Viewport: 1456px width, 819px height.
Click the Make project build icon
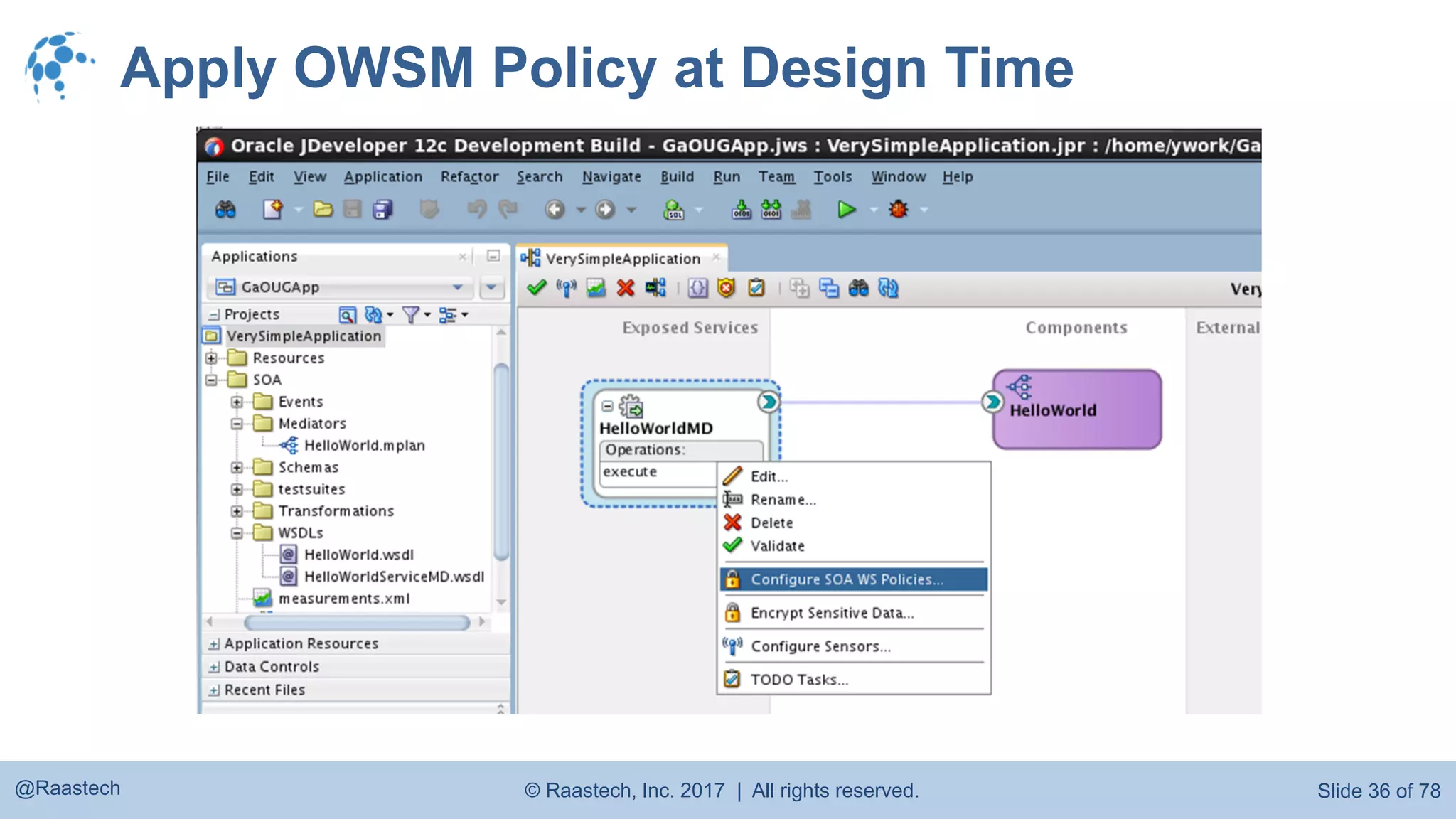point(742,210)
